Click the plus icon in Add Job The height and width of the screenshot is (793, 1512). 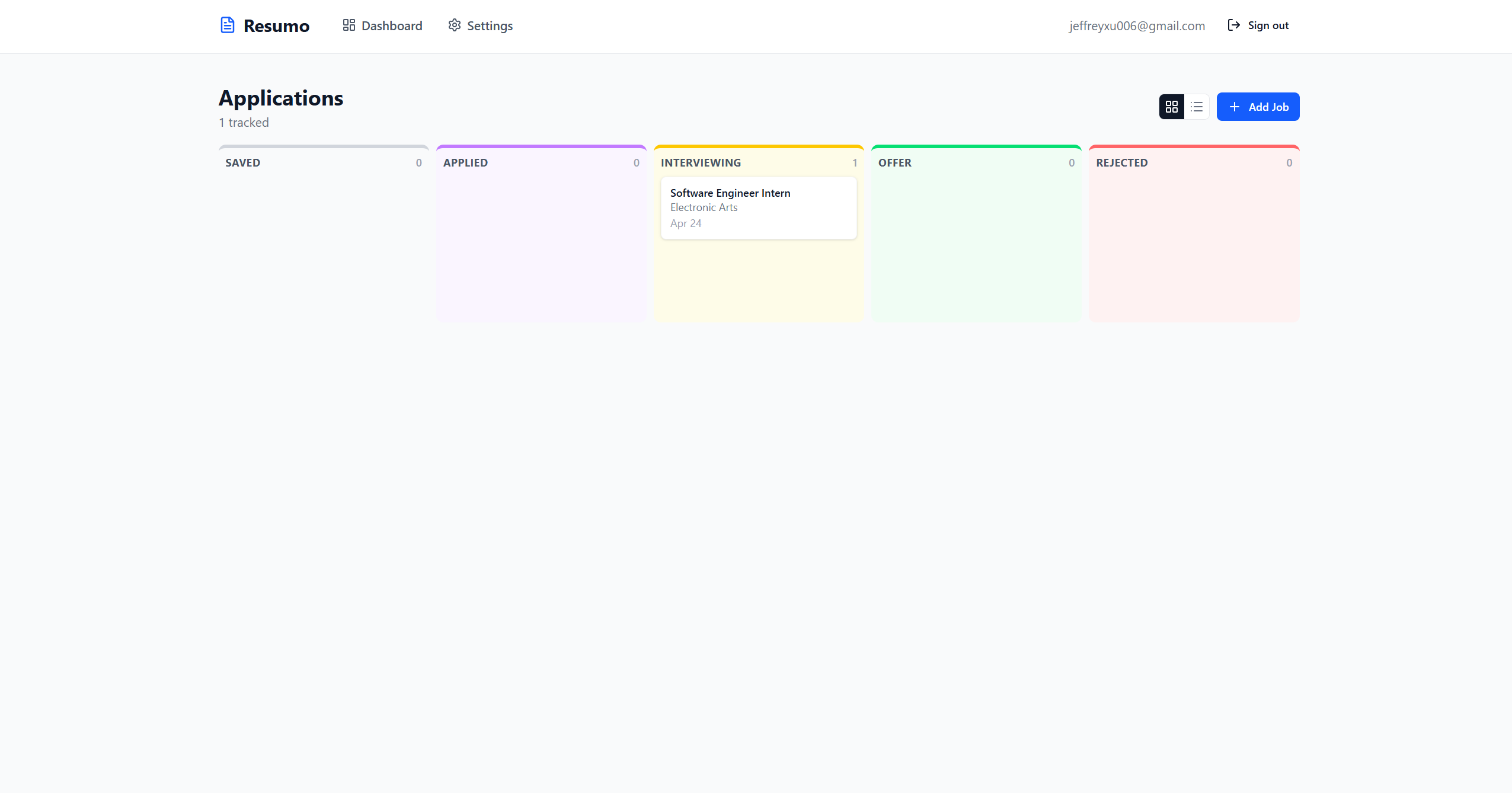[x=1235, y=107]
